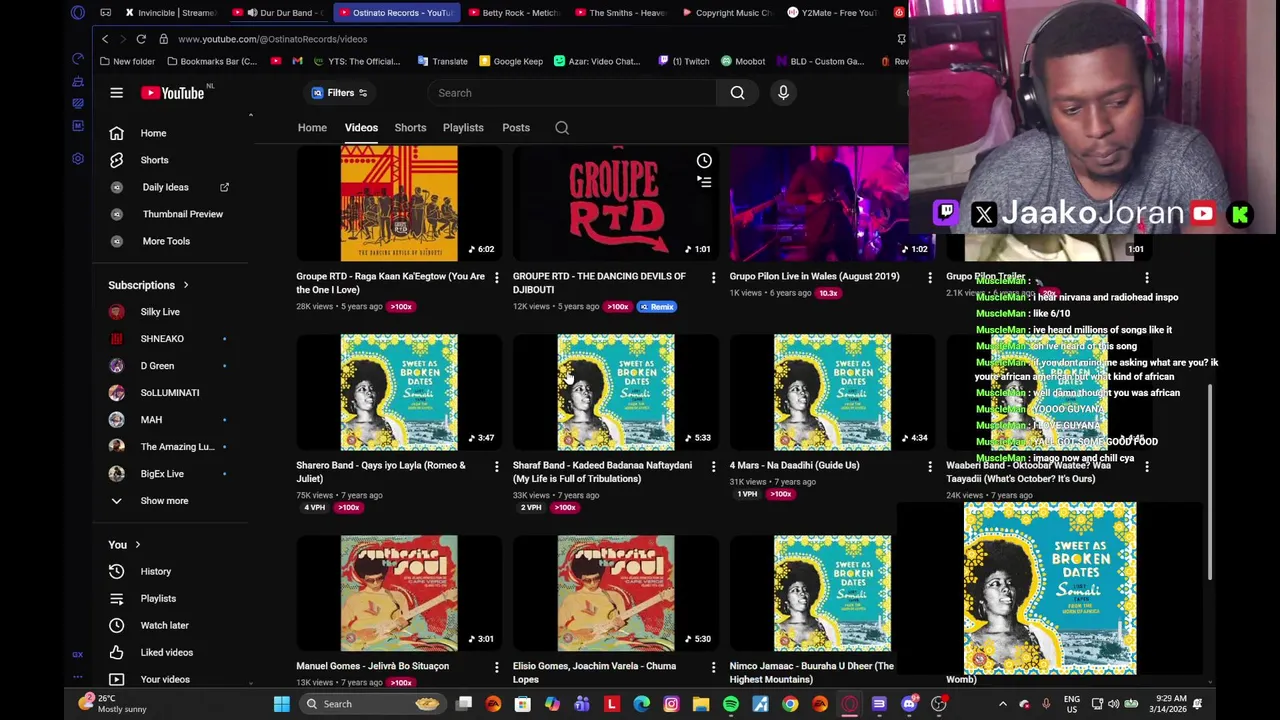Click the YouTube search input field

[572, 93]
